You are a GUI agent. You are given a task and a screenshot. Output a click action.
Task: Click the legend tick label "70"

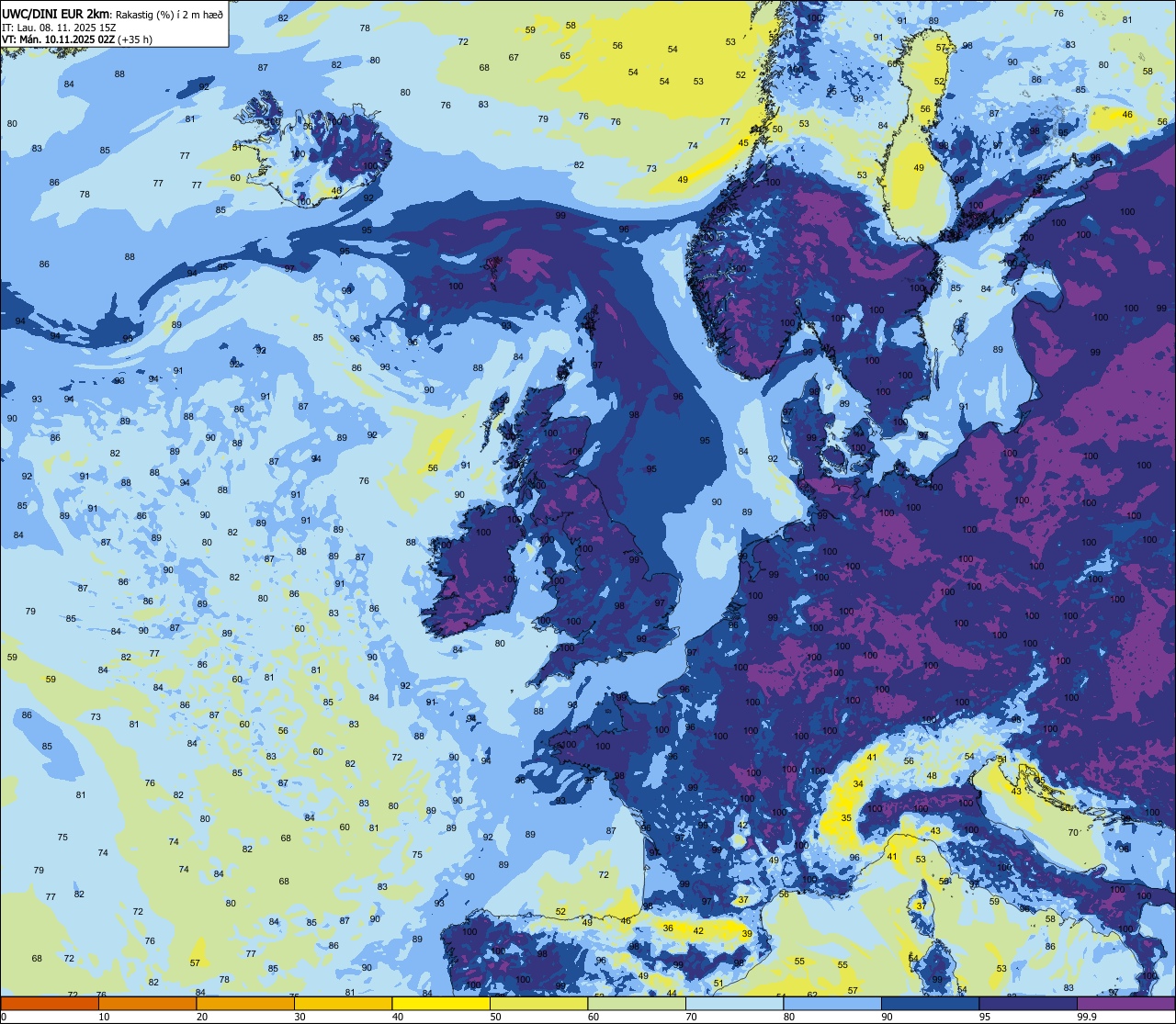click(691, 1018)
